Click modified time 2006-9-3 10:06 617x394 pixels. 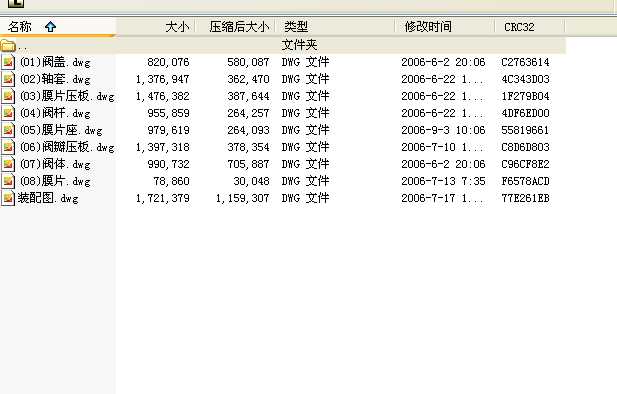coord(443,130)
